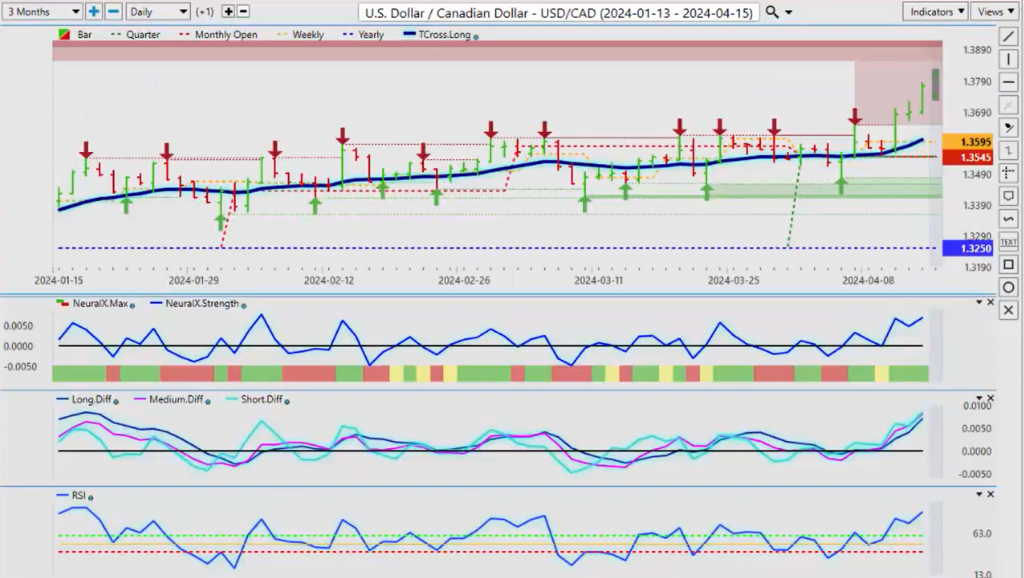
Task: Select the crosshair drawing tool
Action: (x=1008, y=173)
